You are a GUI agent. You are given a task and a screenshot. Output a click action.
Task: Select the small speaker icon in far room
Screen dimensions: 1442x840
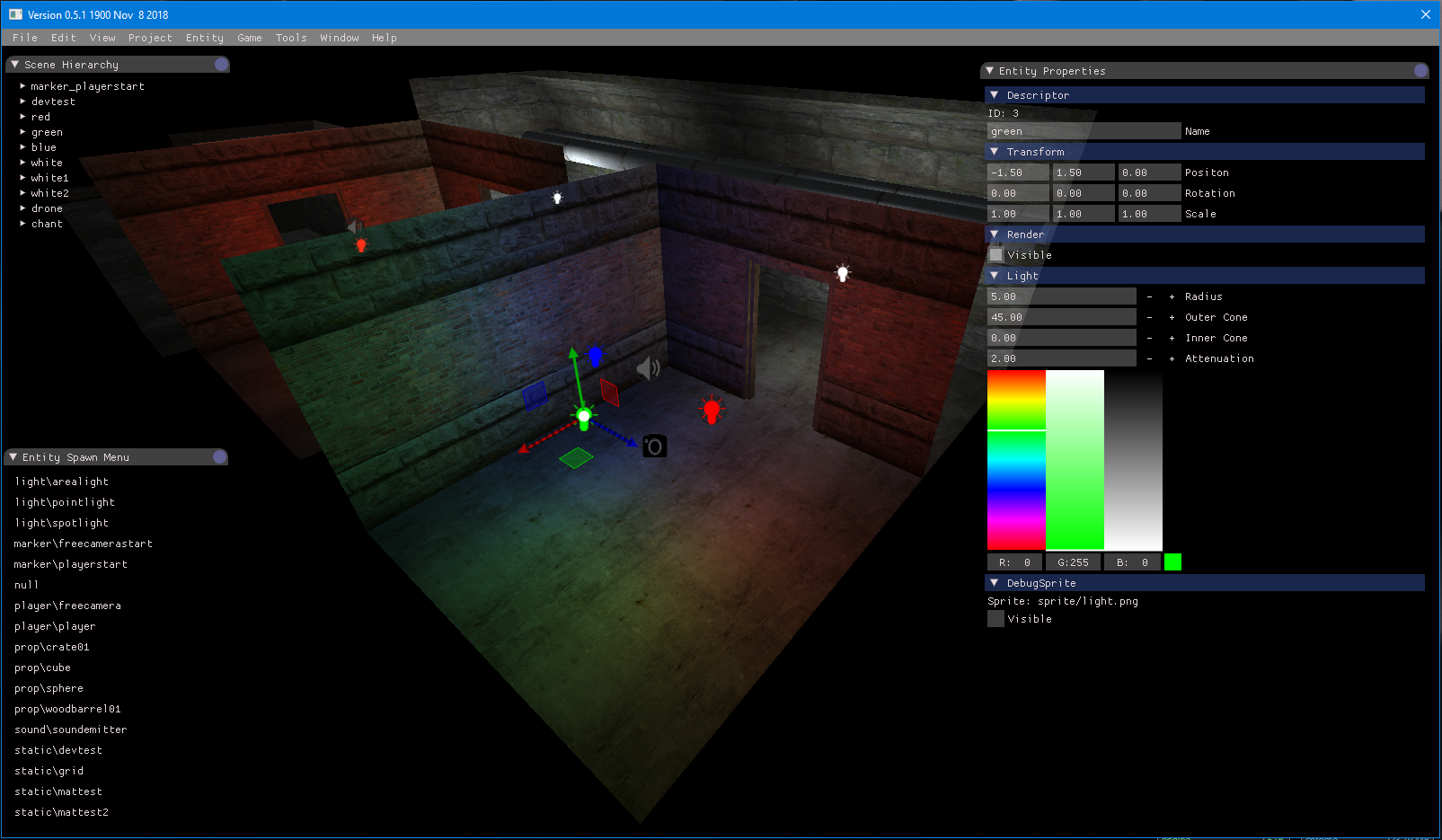click(x=355, y=225)
